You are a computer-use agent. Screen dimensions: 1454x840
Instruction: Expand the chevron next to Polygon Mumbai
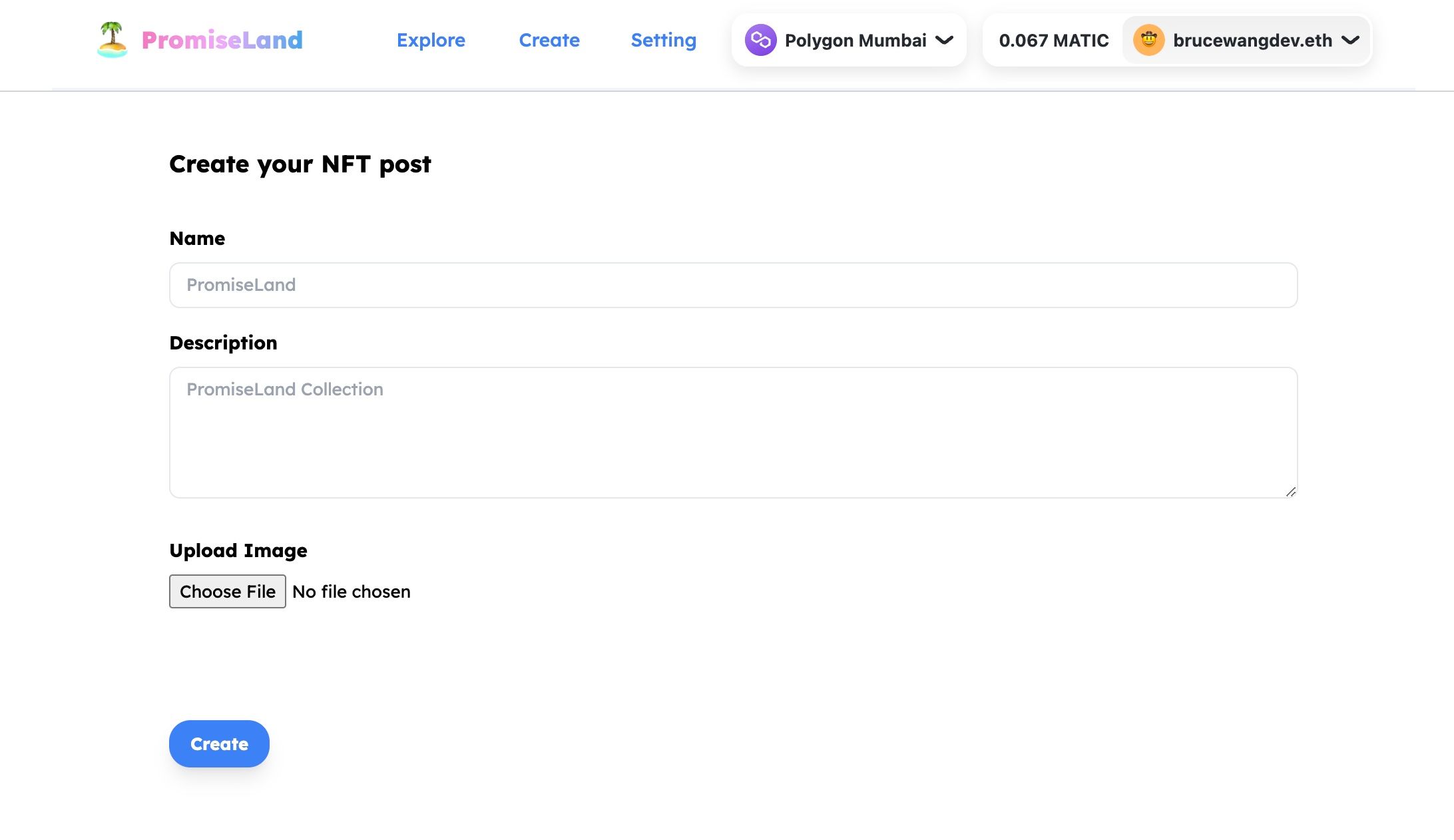click(945, 40)
